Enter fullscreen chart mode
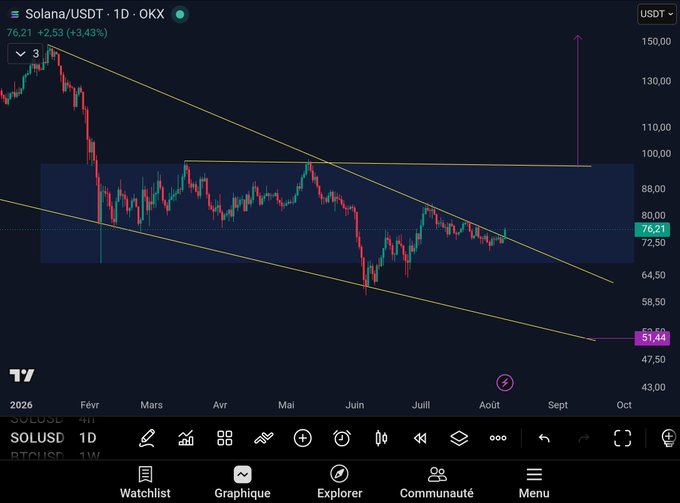680x503 pixels. pos(622,438)
